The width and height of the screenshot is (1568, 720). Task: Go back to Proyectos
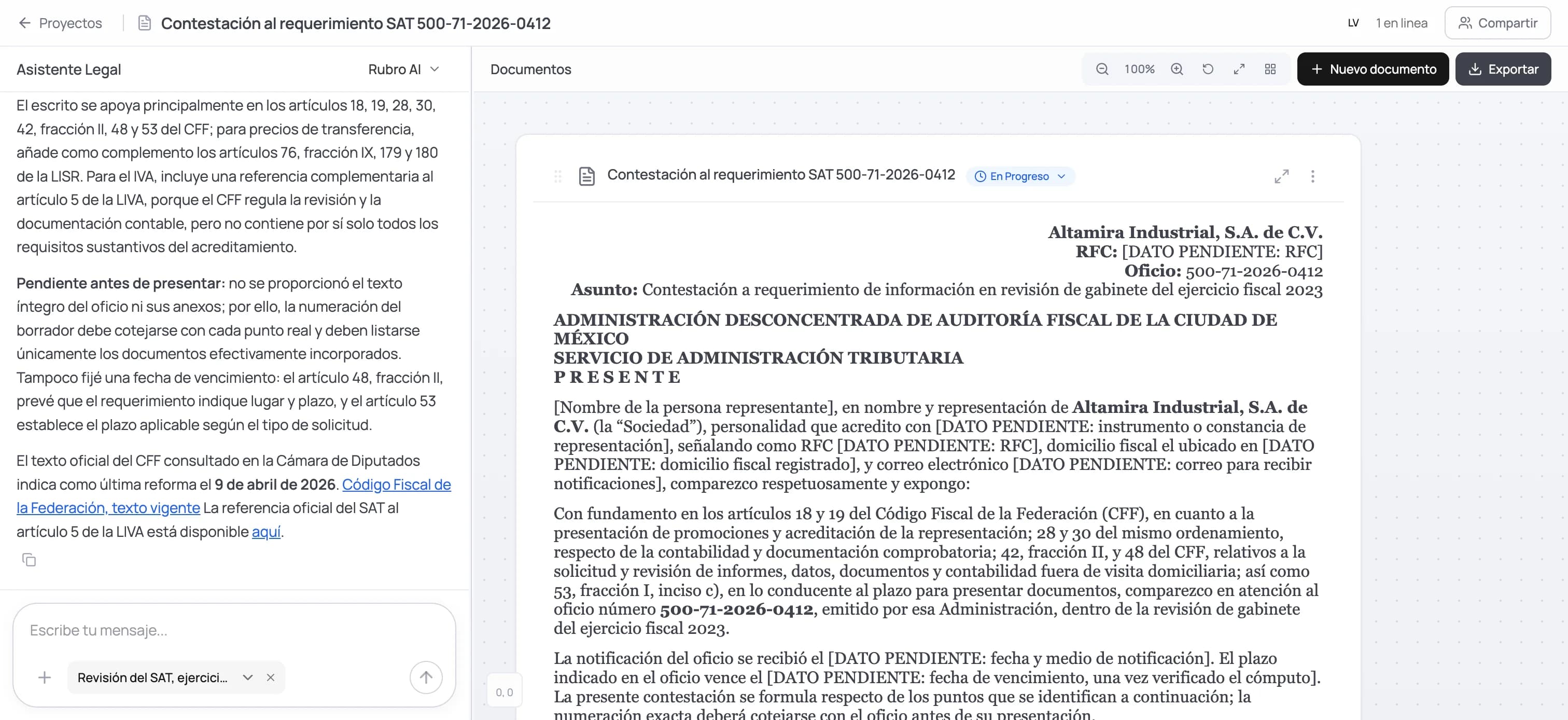(60, 23)
